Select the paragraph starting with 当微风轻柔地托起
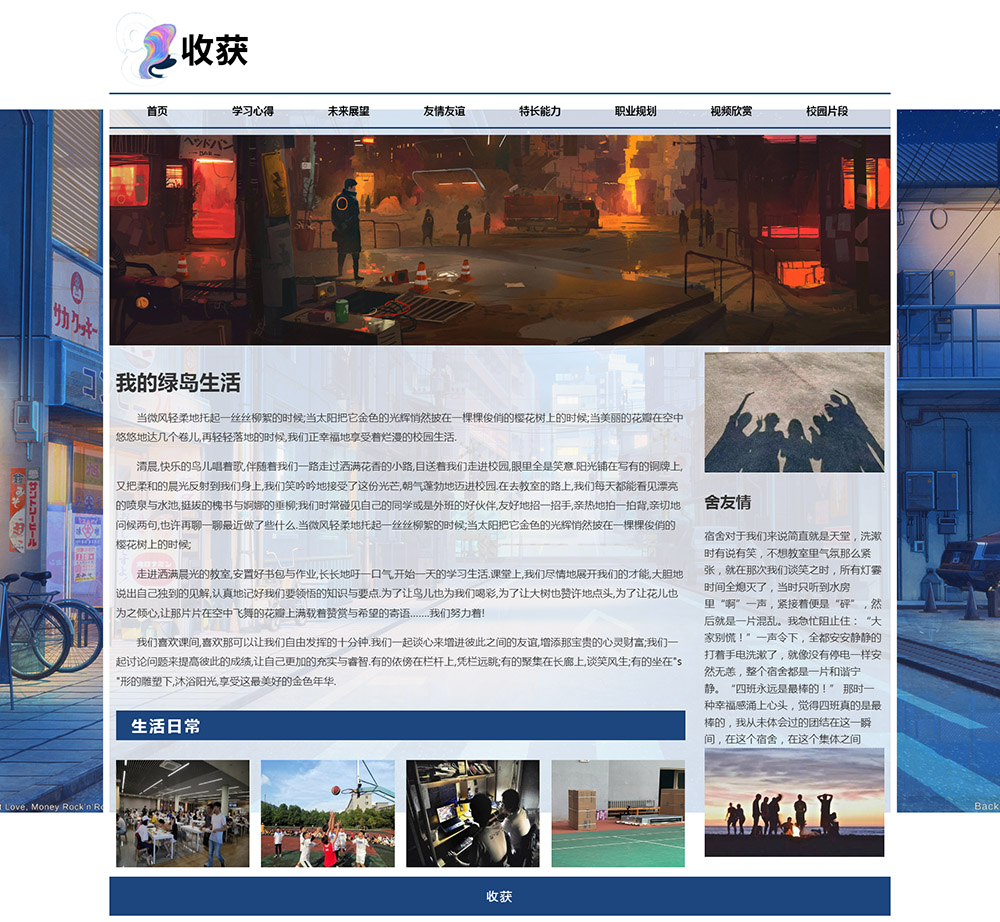Screen dimensions: 1000x922 pos(400,427)
